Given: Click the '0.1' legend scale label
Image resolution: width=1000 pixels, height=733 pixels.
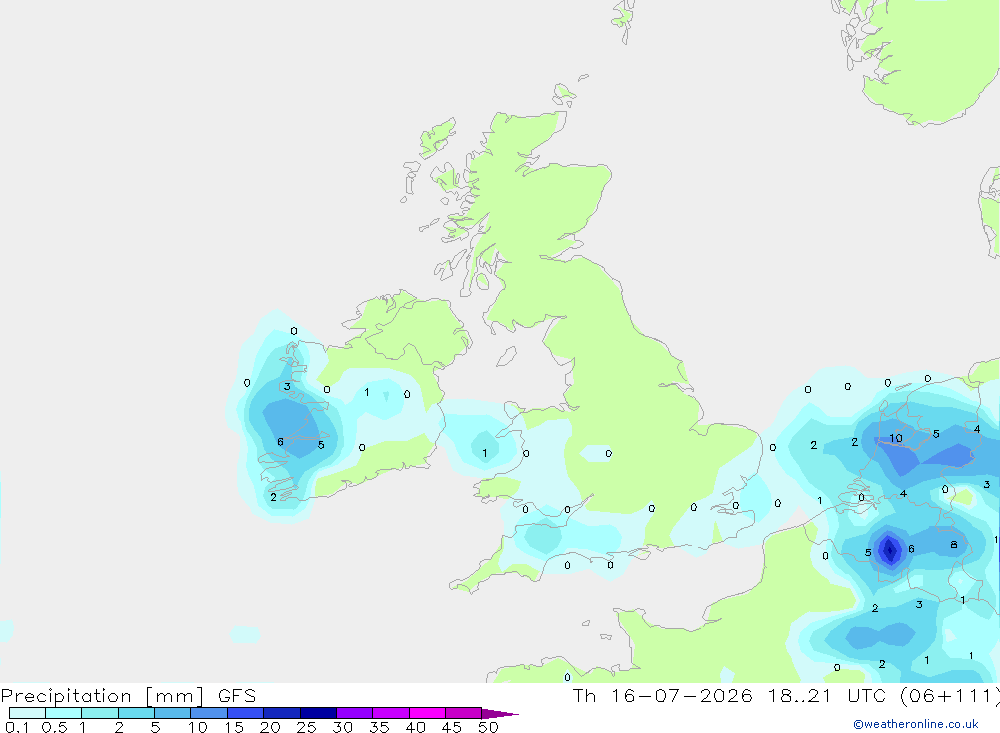Looking at the screenshot, I should [17, 727].
